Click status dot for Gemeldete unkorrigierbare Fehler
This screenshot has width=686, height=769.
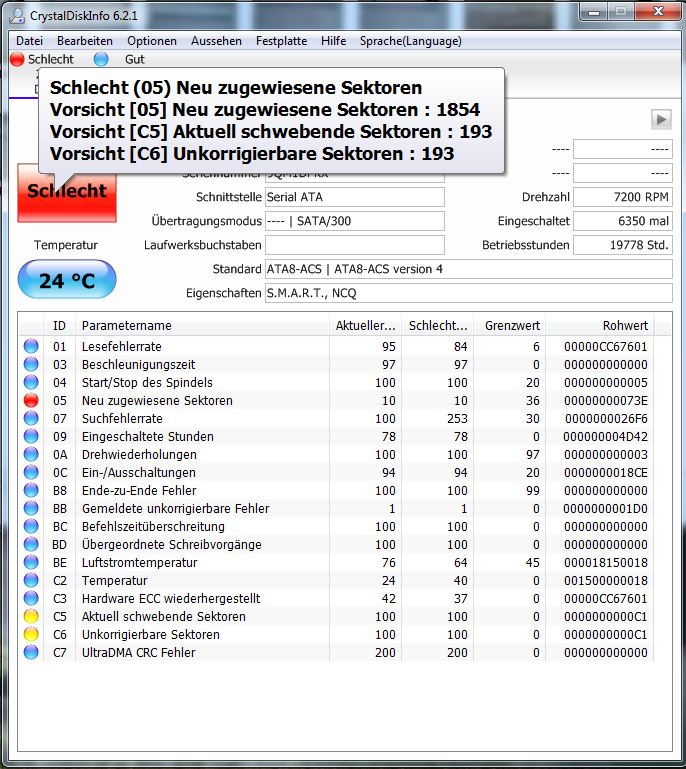point(31,509)
